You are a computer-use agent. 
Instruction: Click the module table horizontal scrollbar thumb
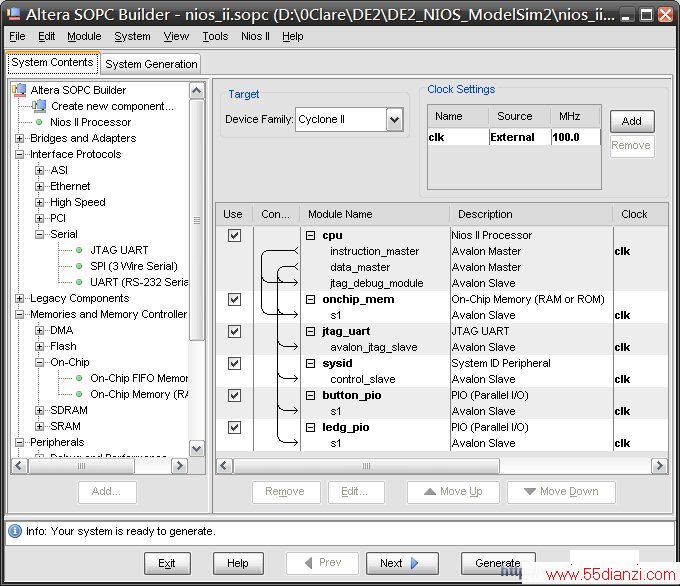pos(366,466)
